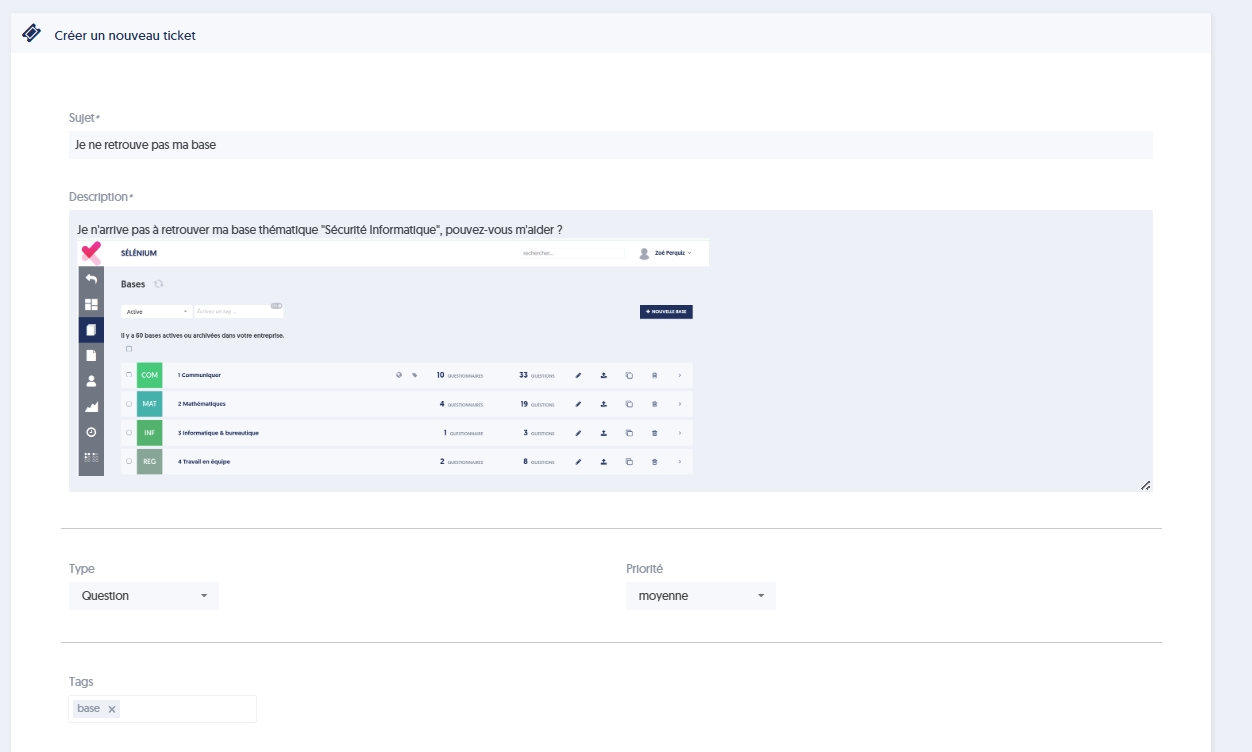
Task: Click the trash icon for Mathématiques
Action: point(655,404)
